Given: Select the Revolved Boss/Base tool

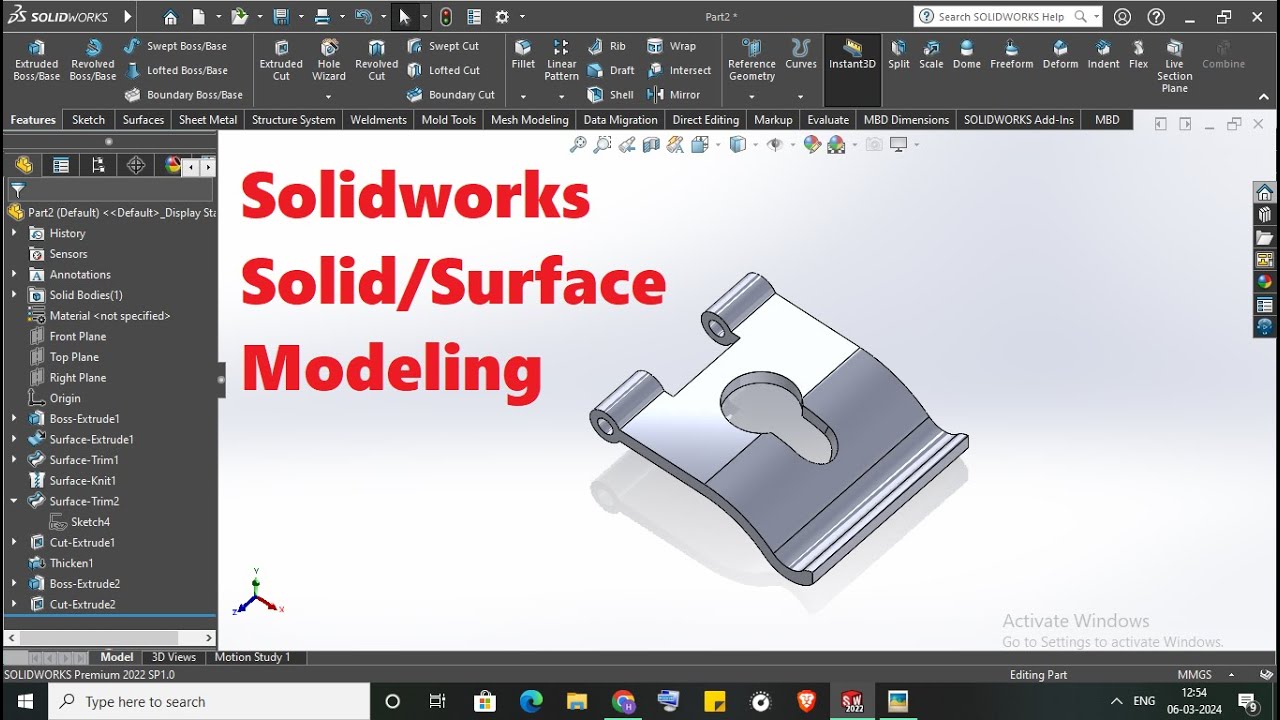Looking at the screenshot, I should click(93, 61).
